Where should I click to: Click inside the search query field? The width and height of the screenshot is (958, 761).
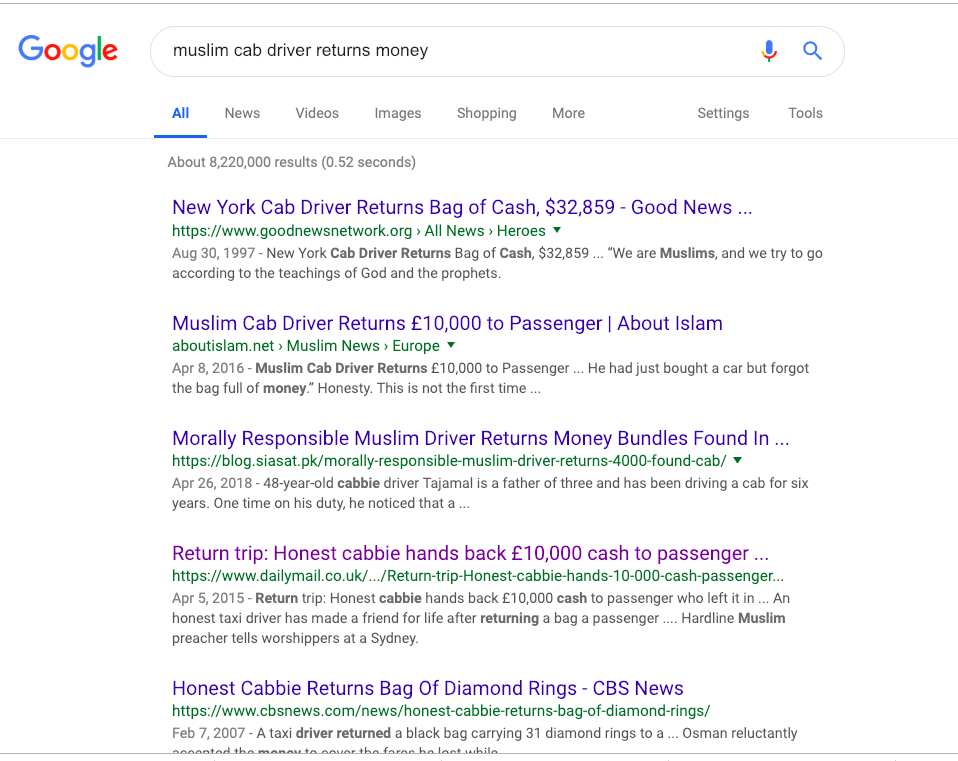coord(450,51)
